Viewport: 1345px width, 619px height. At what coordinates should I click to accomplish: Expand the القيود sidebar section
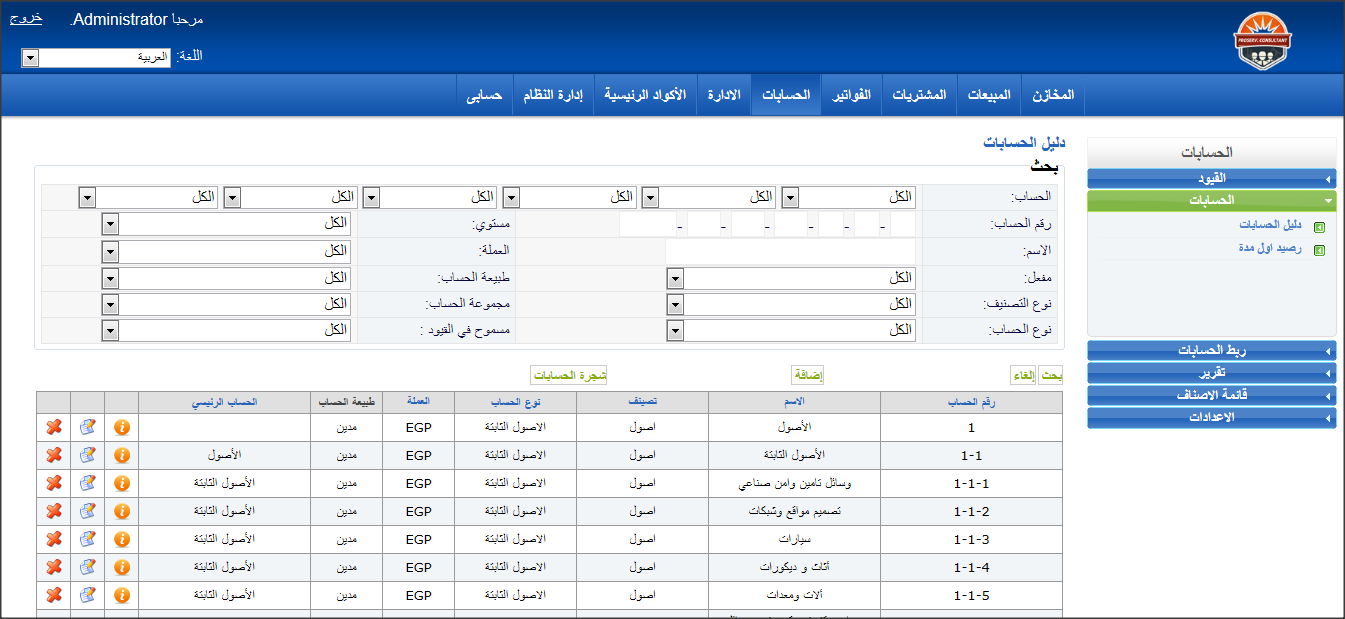click(1211, 179)
